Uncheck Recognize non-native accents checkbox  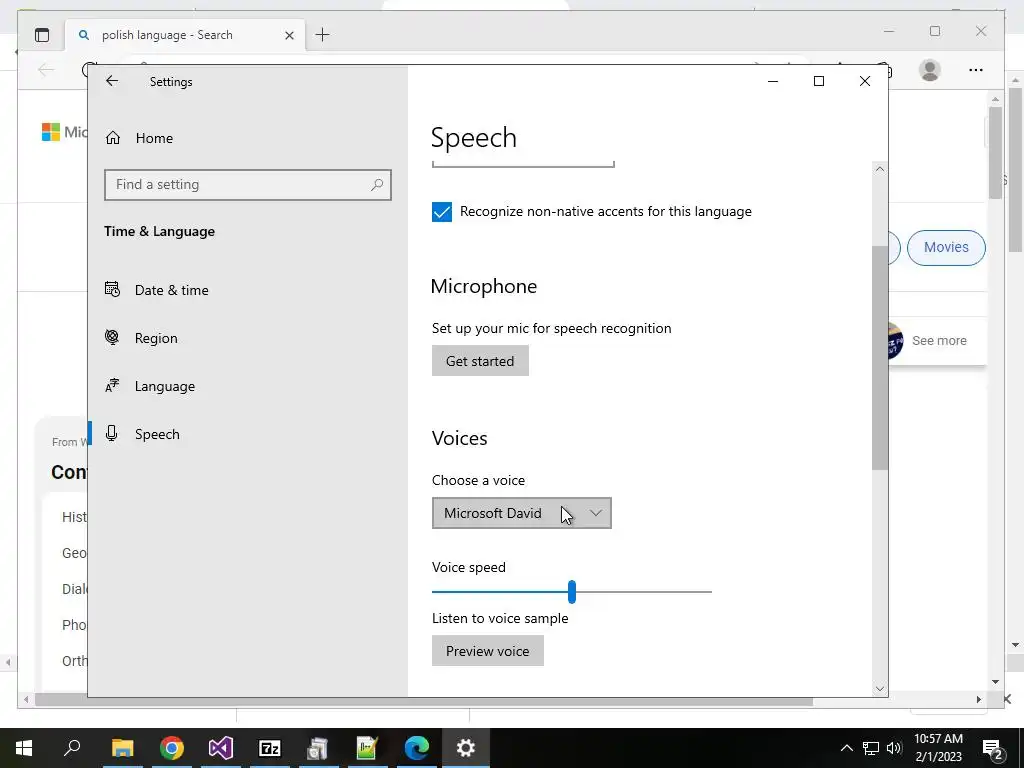coord(441,212)
